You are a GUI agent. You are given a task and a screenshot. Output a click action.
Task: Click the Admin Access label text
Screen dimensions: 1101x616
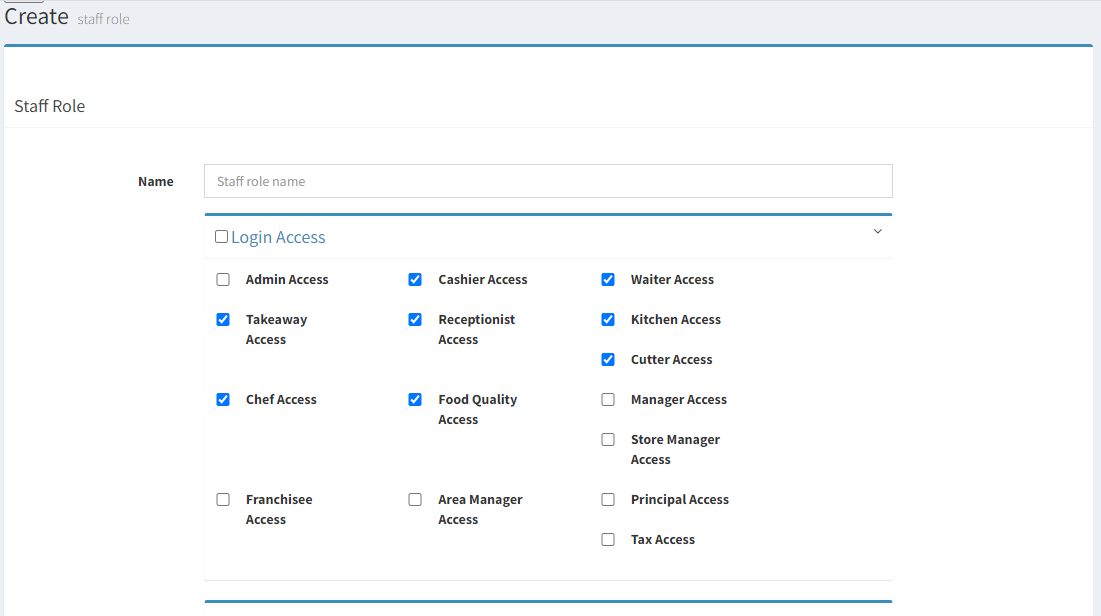point(286,280)
